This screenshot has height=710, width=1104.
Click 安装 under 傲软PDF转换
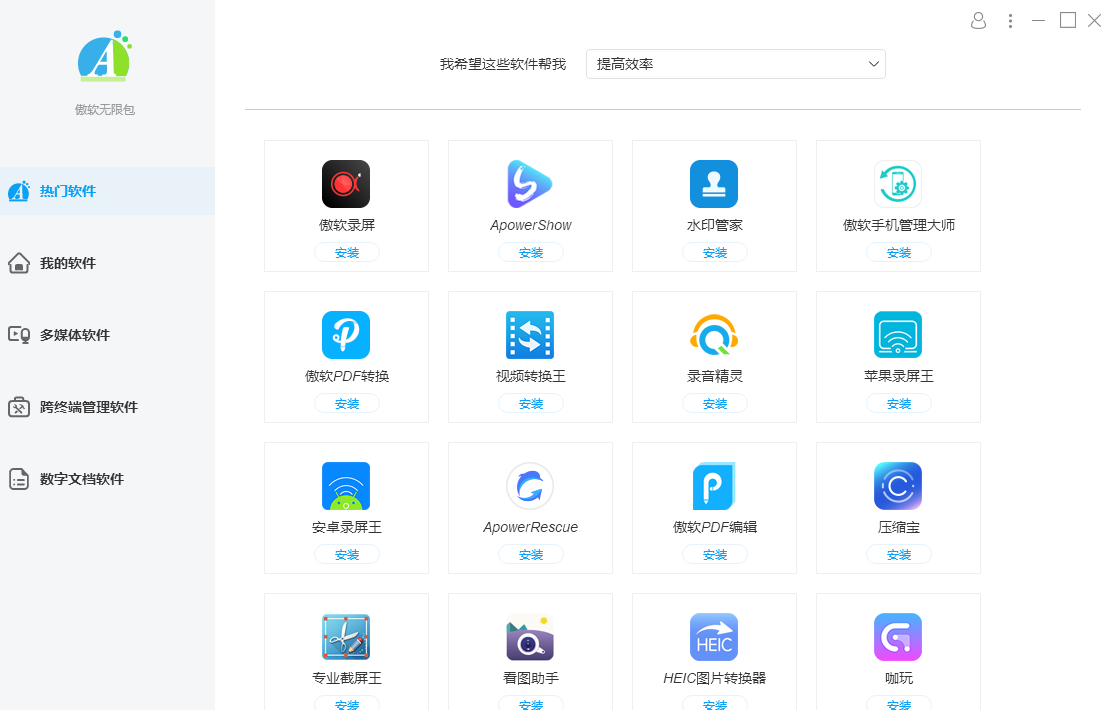coord(346,404)
